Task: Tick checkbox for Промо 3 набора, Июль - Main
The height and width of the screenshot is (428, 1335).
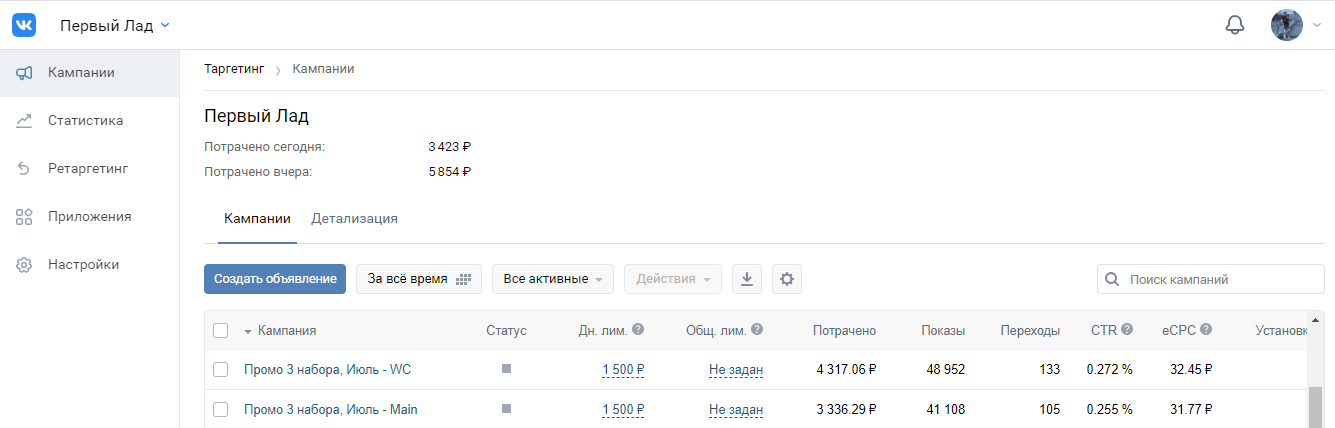Action: pos(221,410)
